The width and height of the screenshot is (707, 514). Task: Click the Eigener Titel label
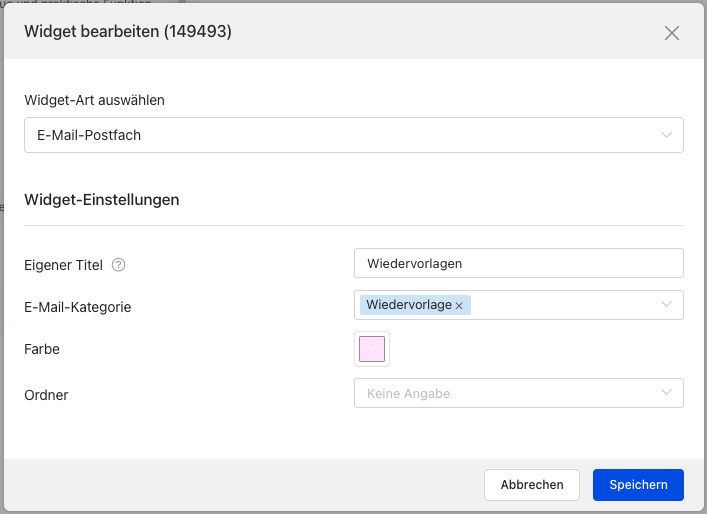[x=64, y=265]
